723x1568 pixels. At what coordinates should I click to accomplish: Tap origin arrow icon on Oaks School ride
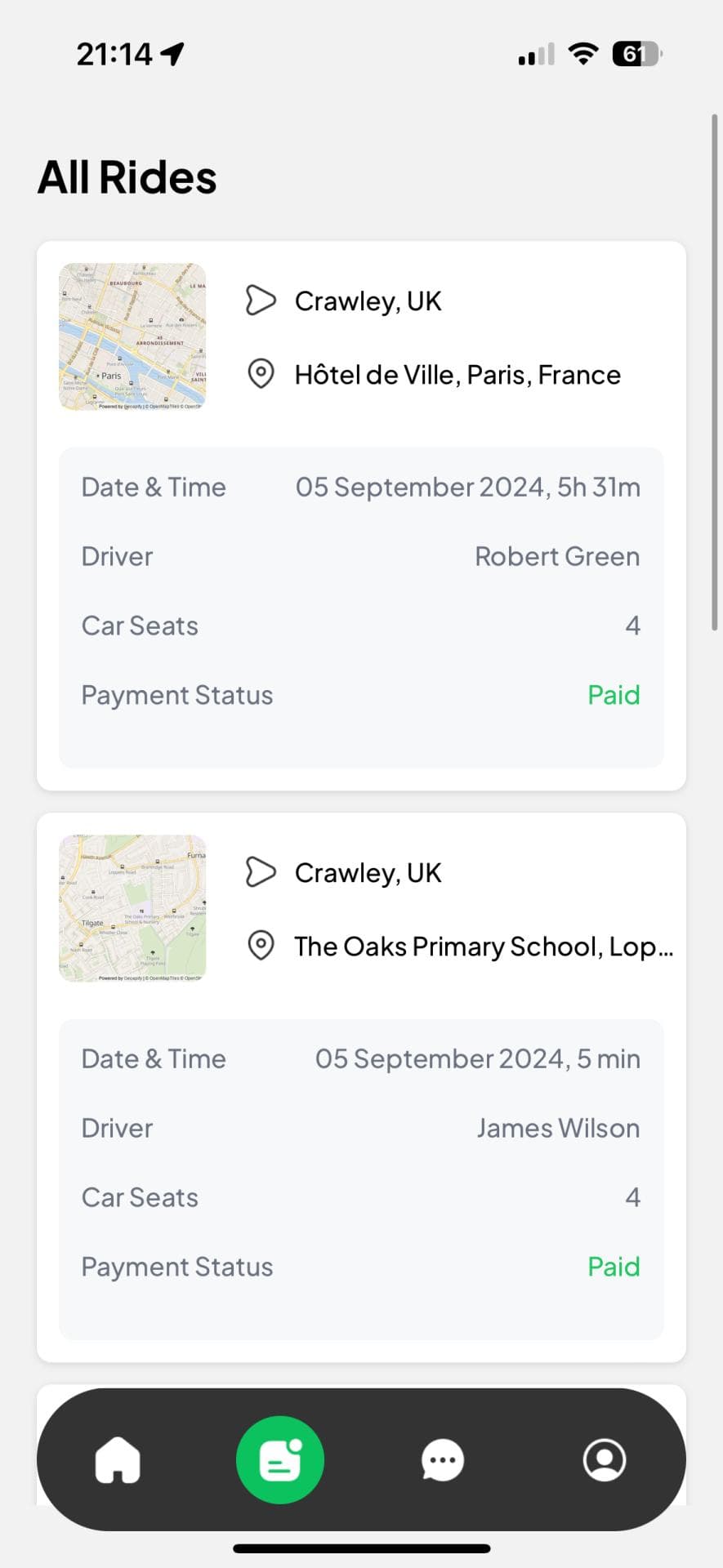pos(261,872)
